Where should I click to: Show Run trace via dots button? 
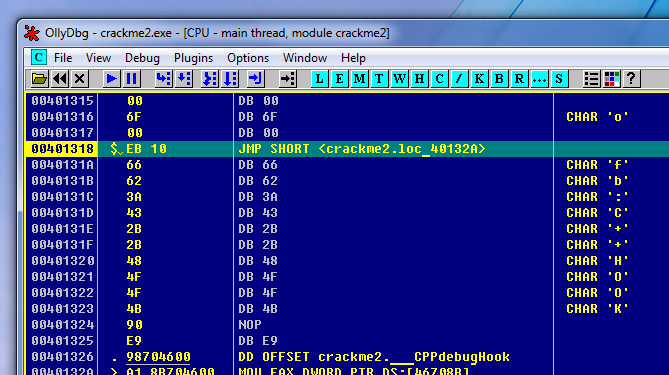(539, 79)
